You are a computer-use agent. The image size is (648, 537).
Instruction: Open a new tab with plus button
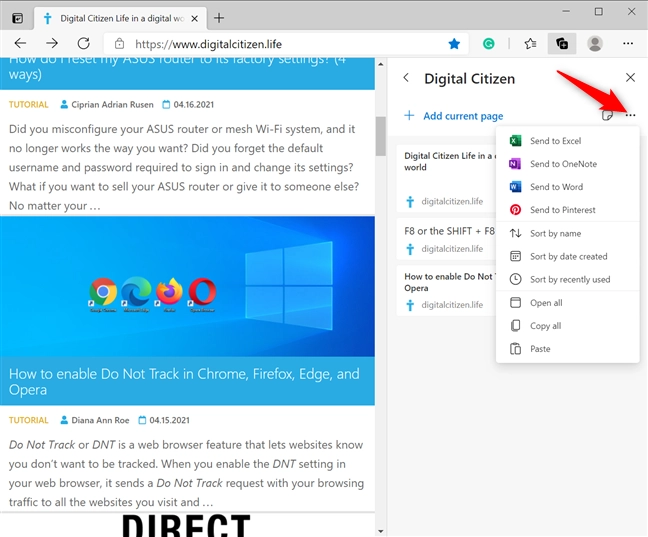219,18
